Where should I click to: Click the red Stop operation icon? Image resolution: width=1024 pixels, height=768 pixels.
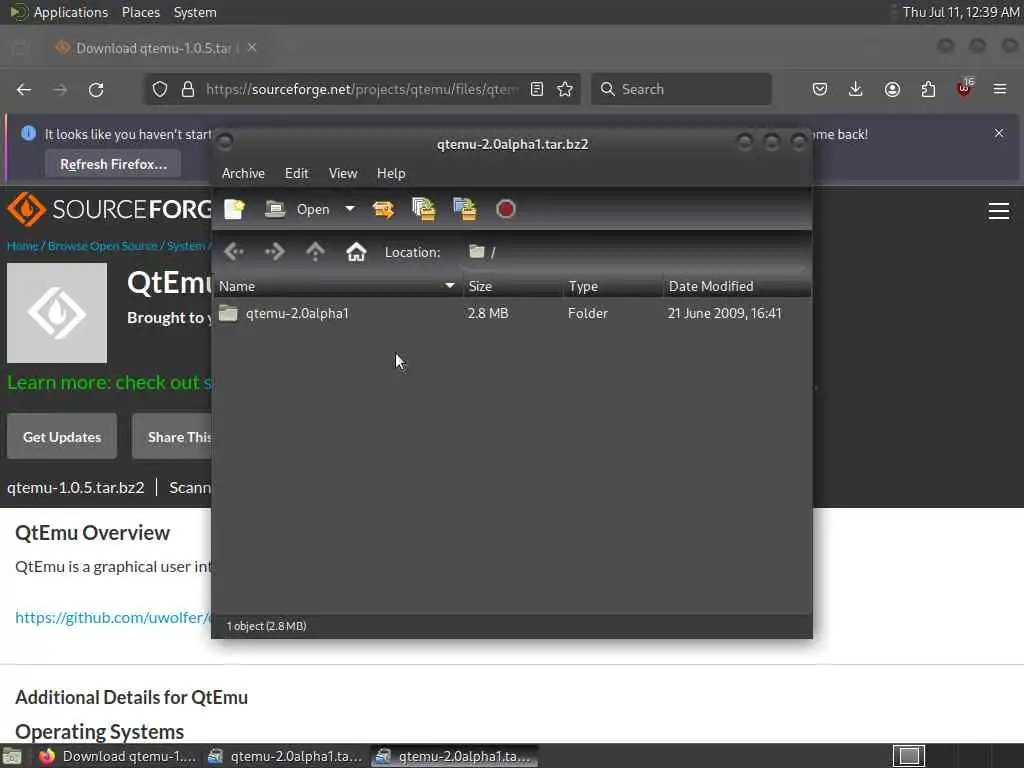pos(505,209)
